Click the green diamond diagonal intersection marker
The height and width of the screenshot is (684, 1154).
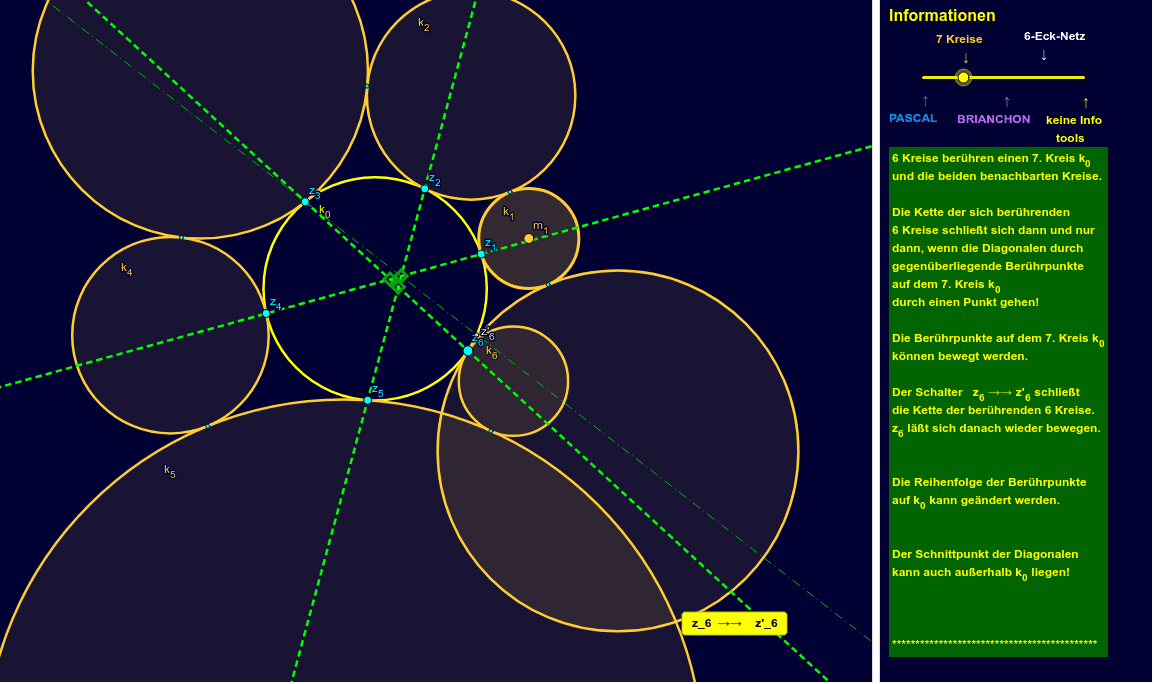tap(397, 280)
